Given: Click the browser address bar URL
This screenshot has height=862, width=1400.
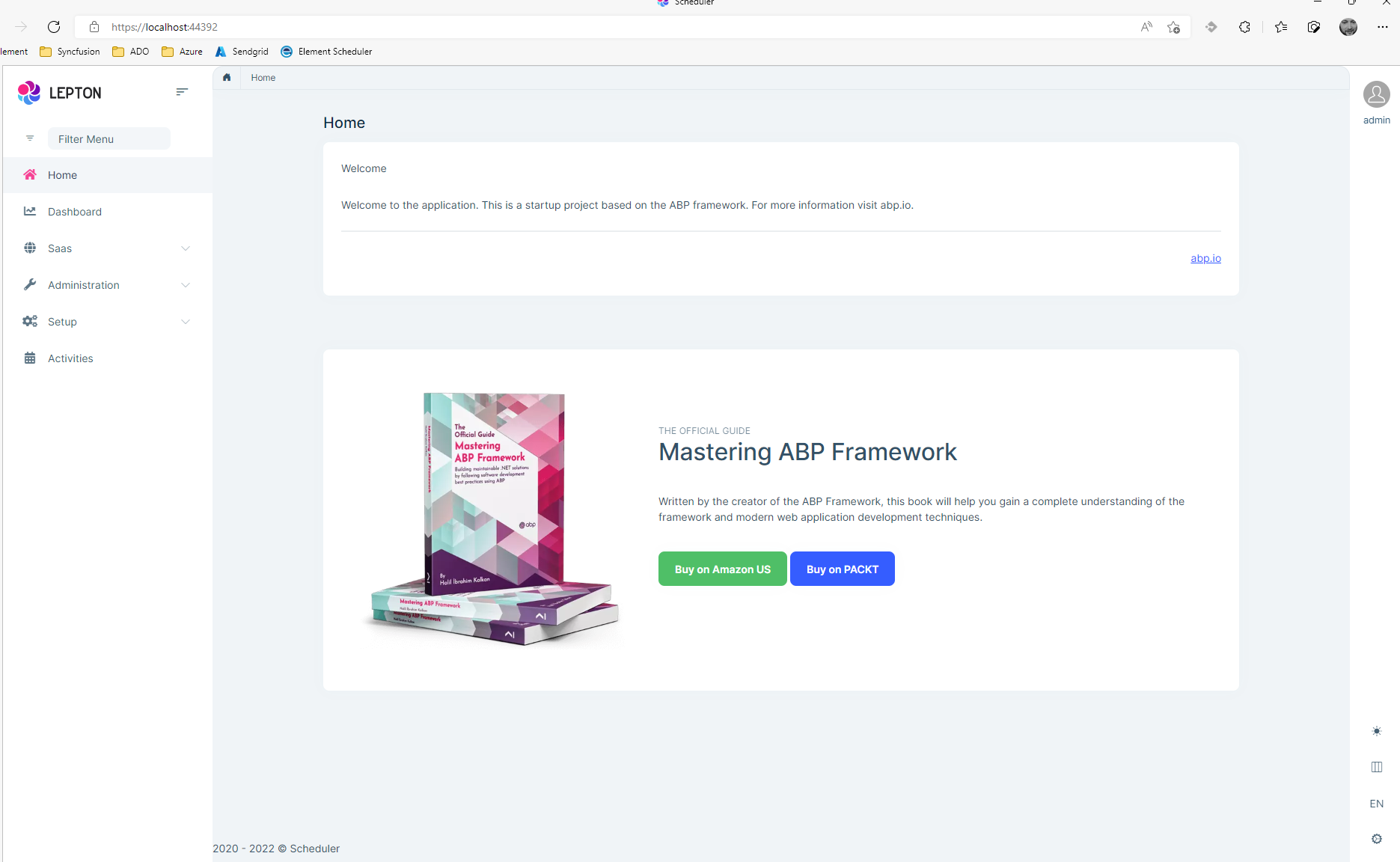Looking at the screenshot, I should click(x=165, y=27).
